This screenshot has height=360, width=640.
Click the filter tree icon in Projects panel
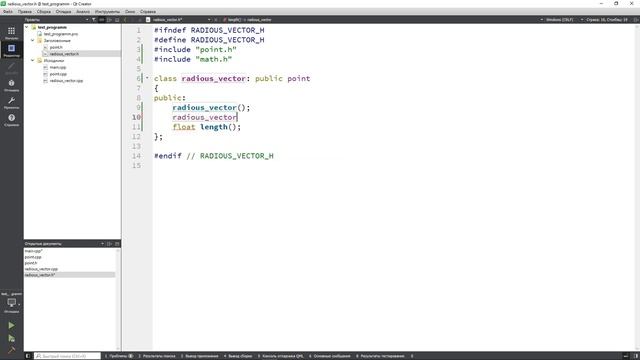click(x=94, y=20)
